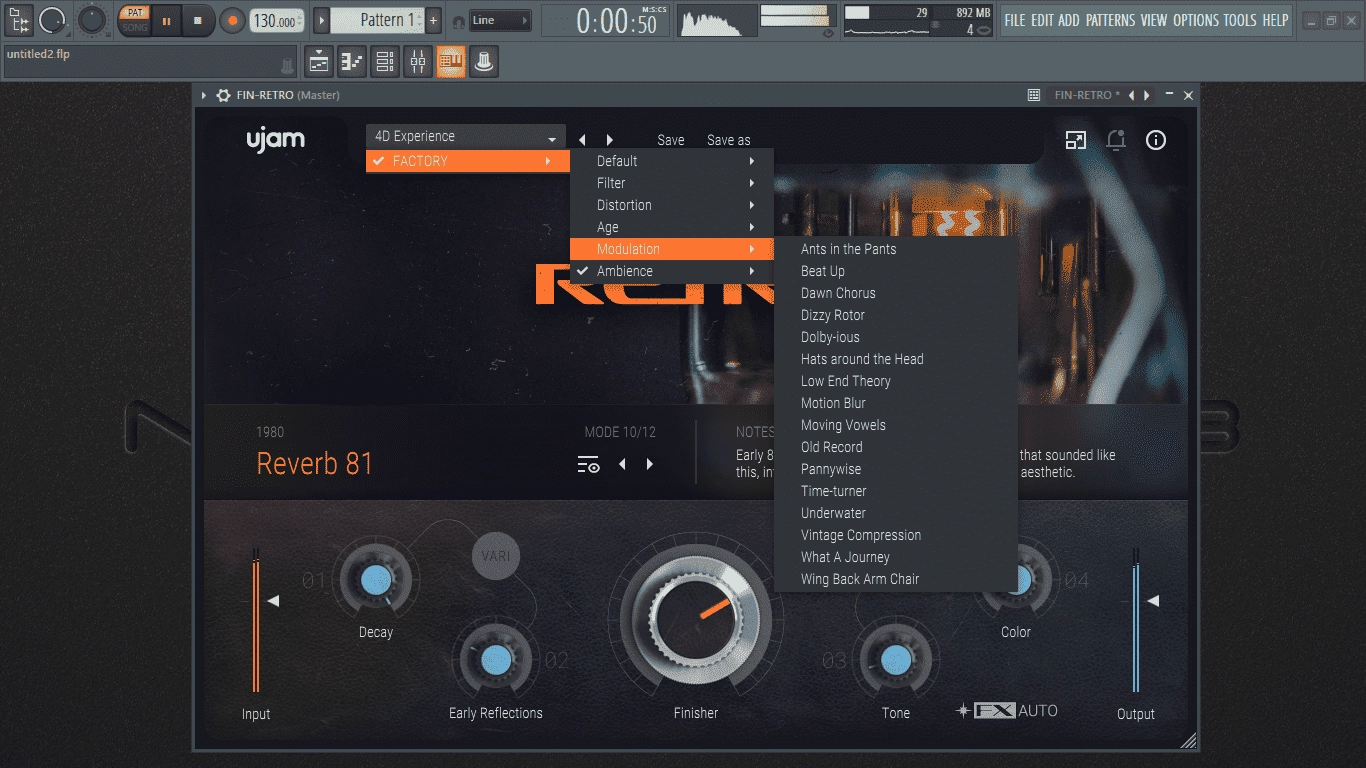Click the Save button
The height and width of the screenshot is (768, 1366).
point(671,140)
